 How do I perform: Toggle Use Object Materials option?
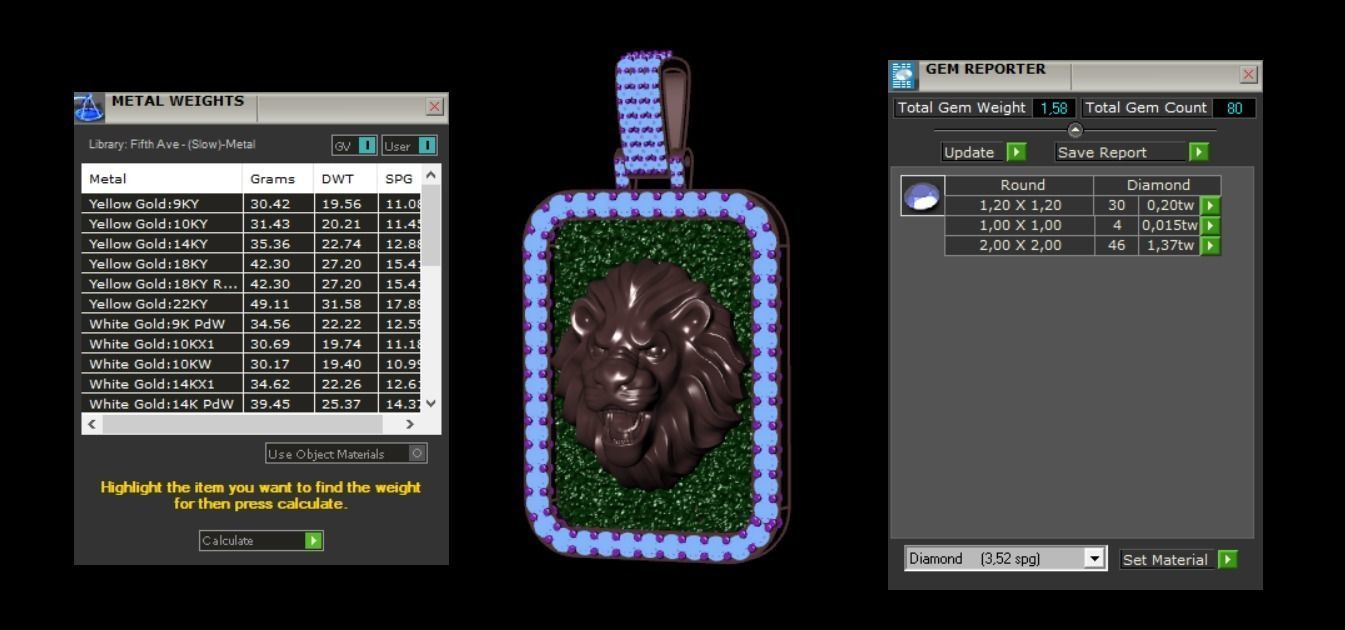click(x=346, y=454)
